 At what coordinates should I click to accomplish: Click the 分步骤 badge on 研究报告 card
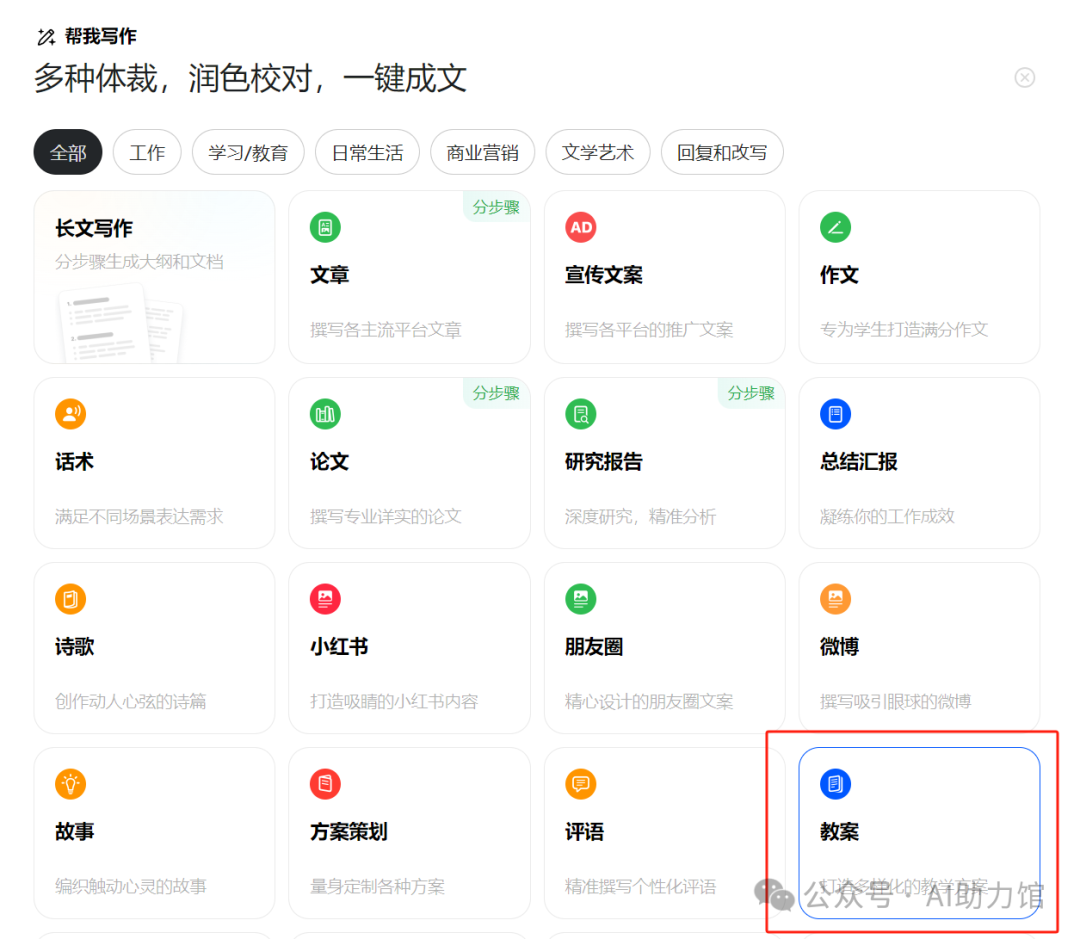click(x=751, y=393)
